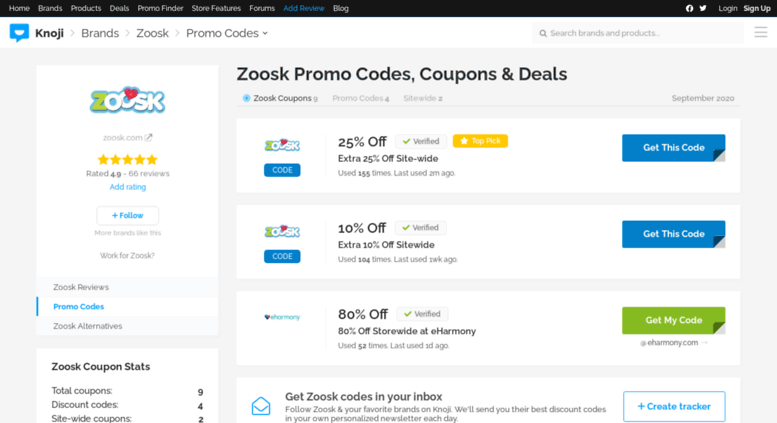Select the Zoosk Coupons radio filter

tap(246, 98)
